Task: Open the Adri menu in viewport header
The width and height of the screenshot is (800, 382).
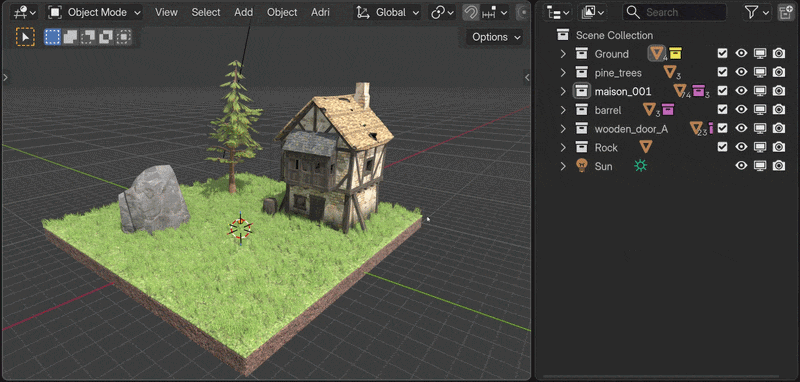Action: [320, 12]
